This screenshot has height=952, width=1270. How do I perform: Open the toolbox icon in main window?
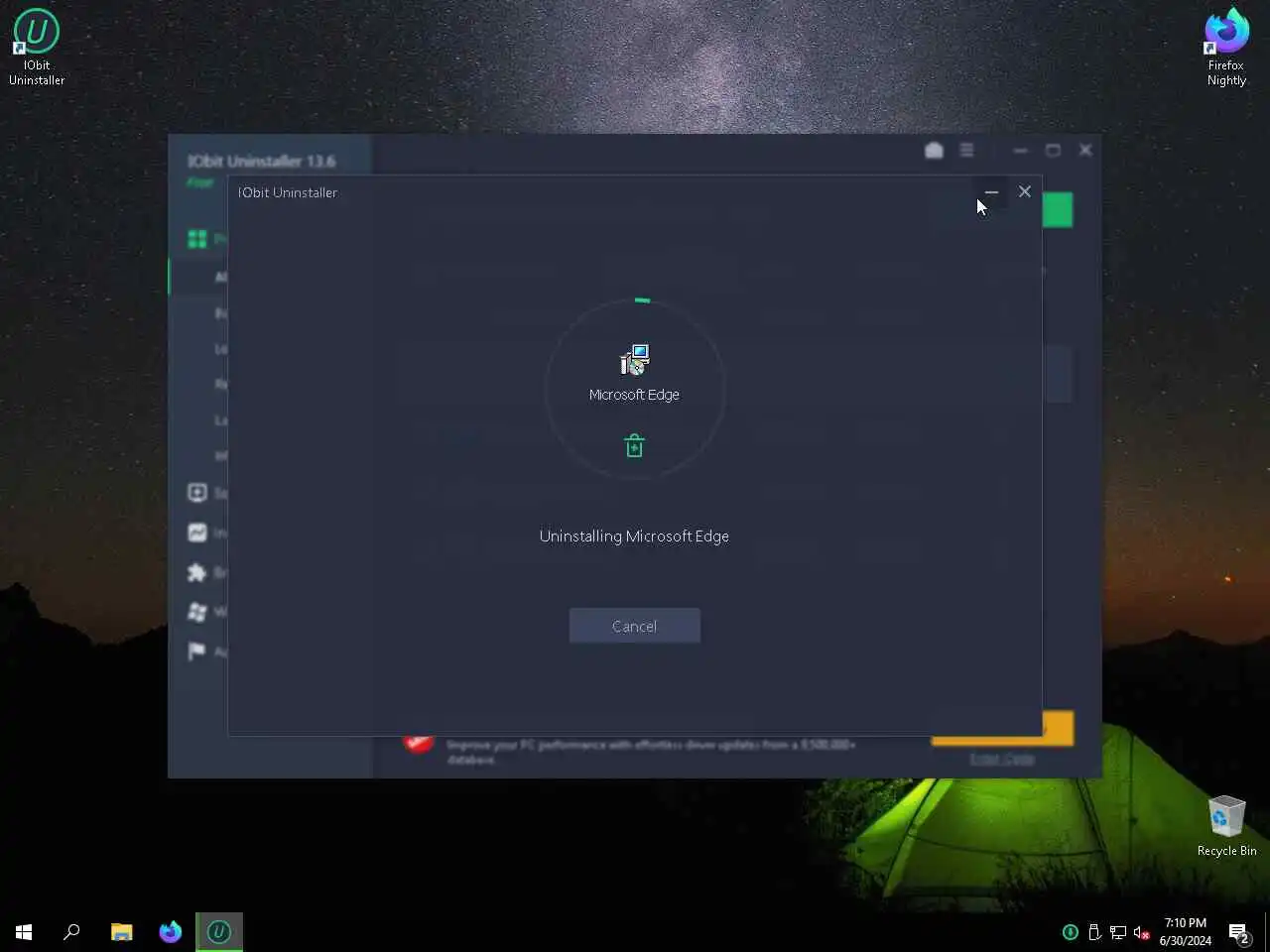point(934,150)
